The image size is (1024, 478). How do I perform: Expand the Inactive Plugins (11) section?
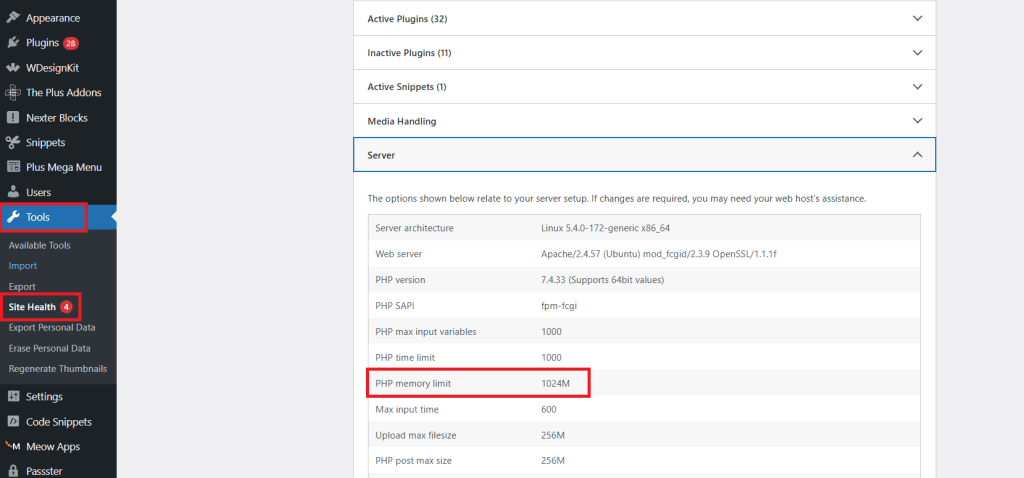coord(645,52)
